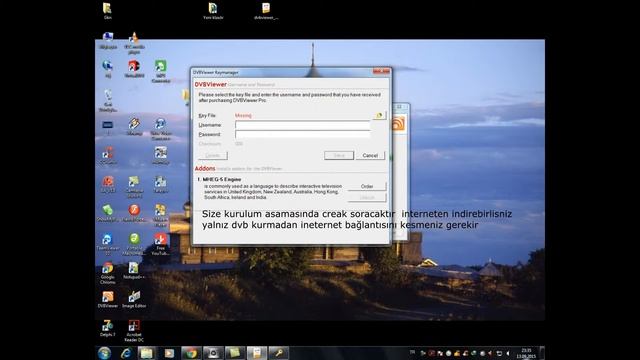Order the MHEG-5 Engine addon
Image resolution: width=640 pixels, height=360 pixels.
tap(367, 187)
